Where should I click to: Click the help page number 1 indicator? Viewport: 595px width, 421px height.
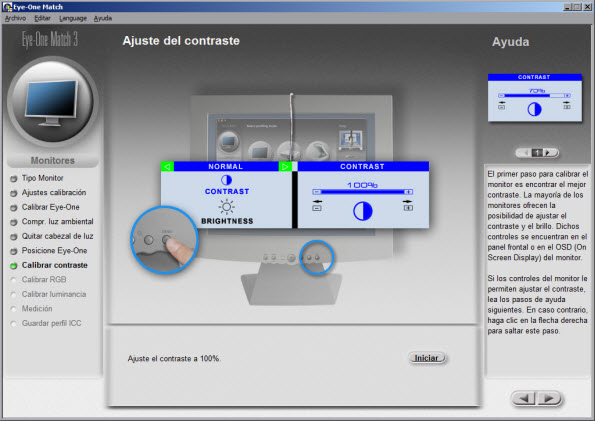pos(537,153)
